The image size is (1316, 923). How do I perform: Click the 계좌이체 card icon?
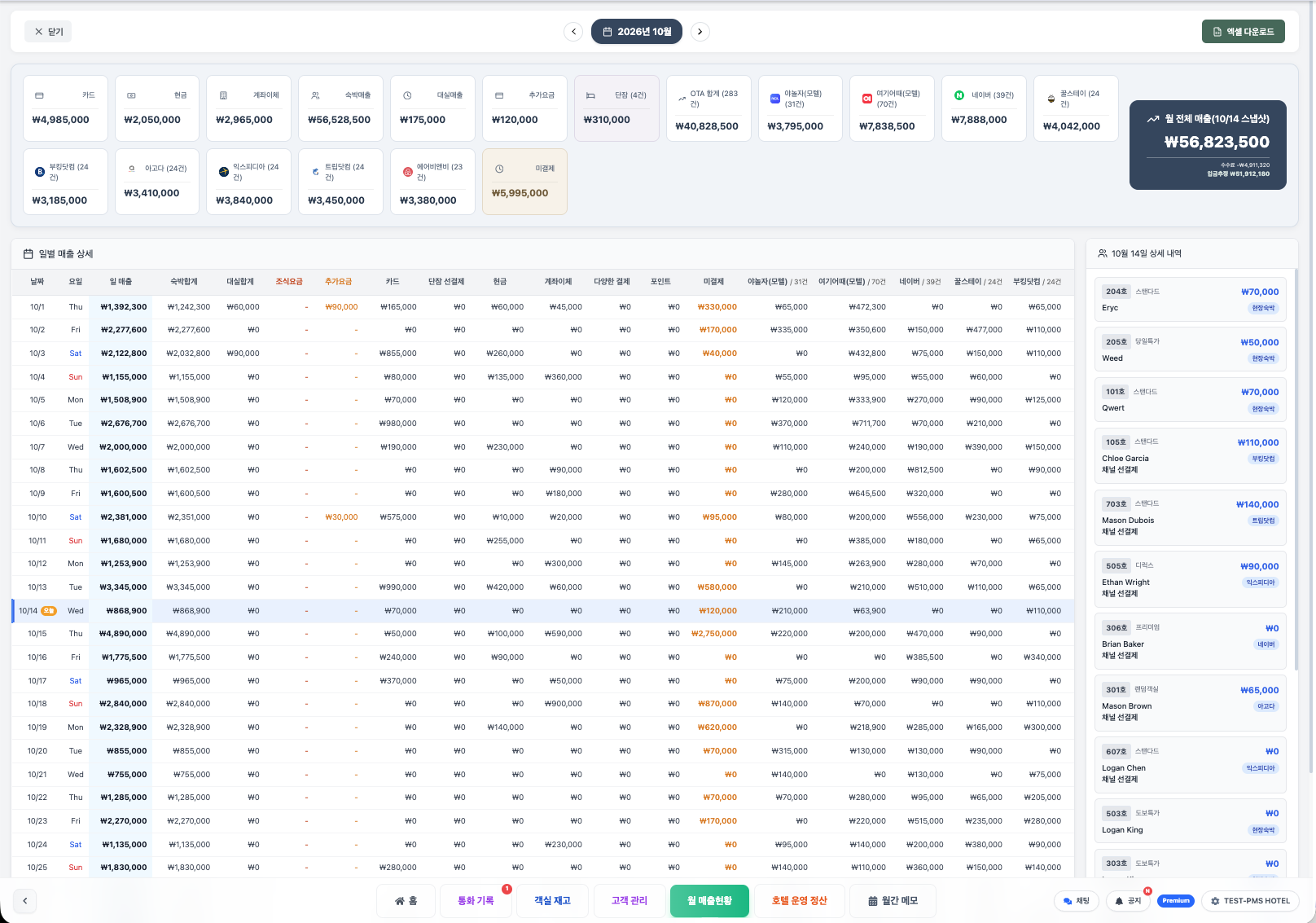(x=223, y=95)
